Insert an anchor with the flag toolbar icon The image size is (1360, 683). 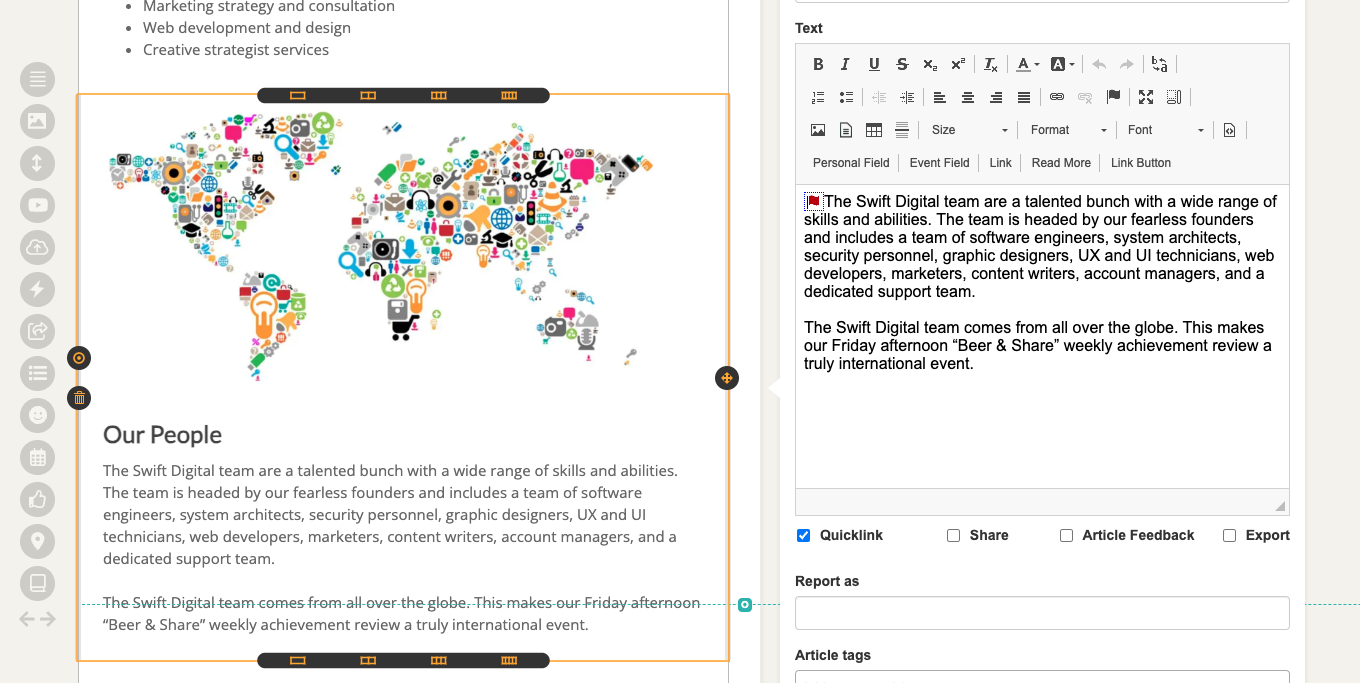click(x=1113, y=97)
